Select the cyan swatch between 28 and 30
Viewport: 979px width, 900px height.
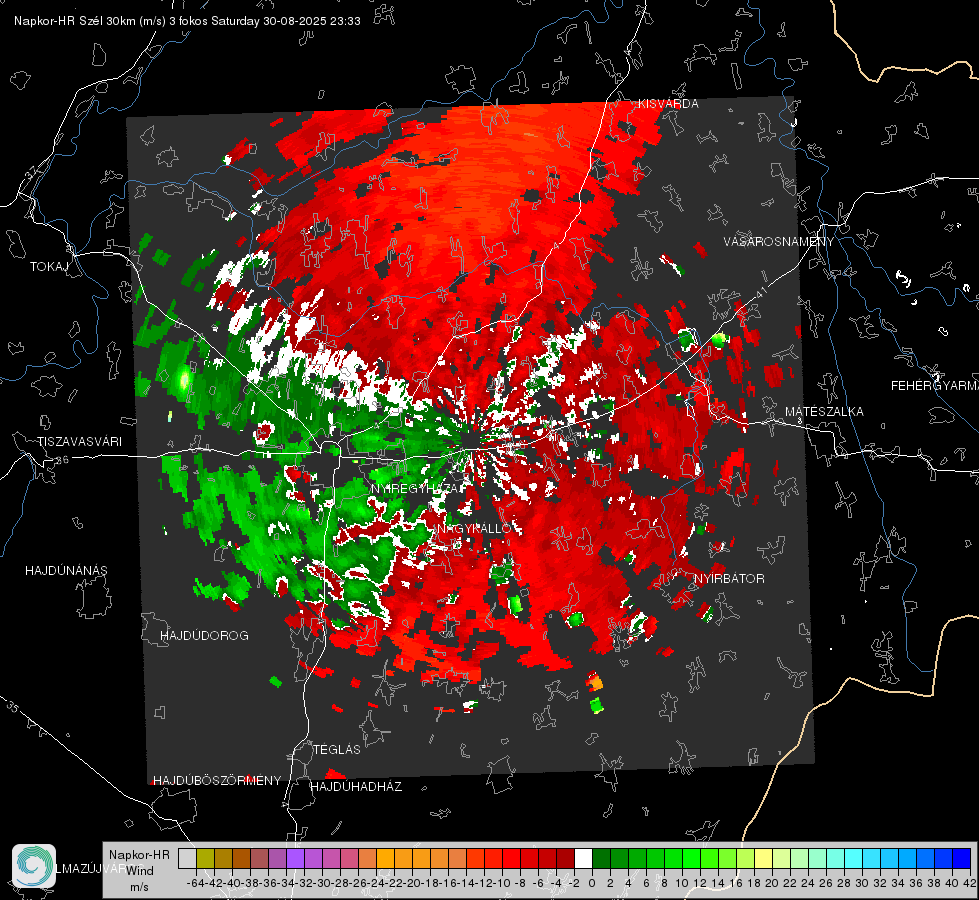[x=854, y=858]
